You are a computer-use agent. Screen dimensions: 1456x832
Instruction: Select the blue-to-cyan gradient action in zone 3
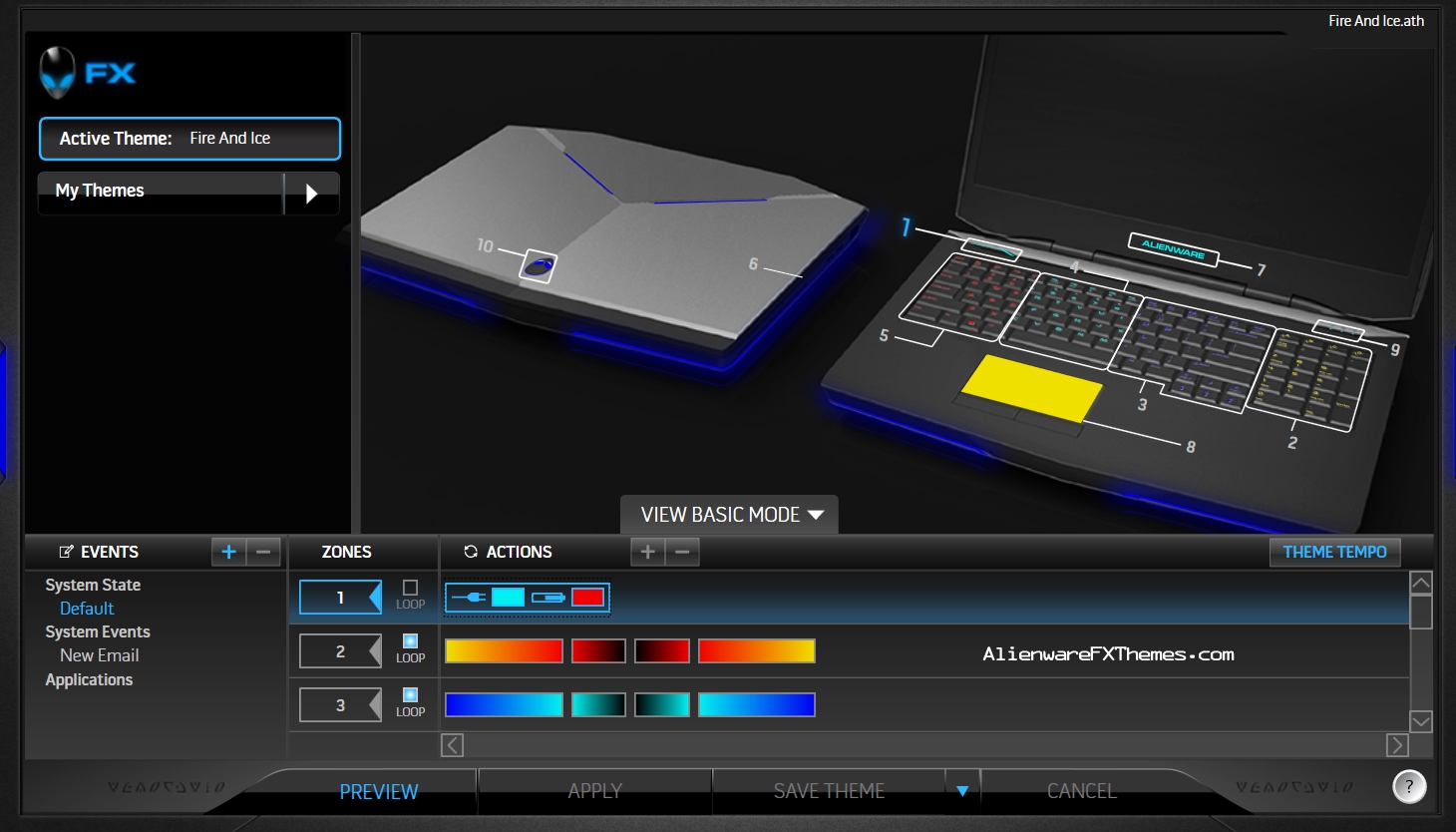504,705
